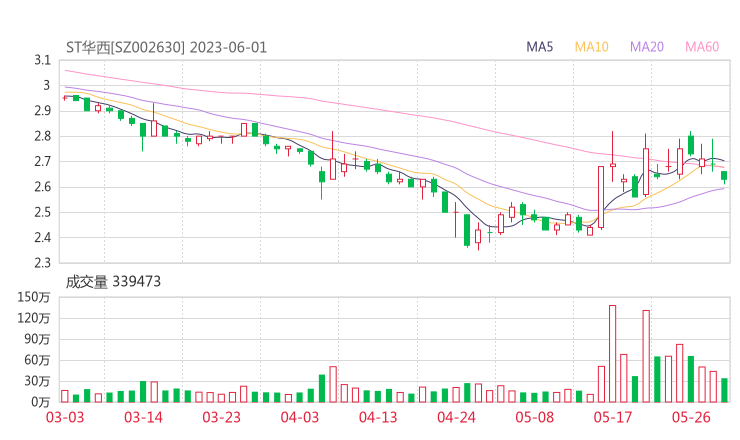Click the 04-13 date axis label

click(x=378, y=417)
